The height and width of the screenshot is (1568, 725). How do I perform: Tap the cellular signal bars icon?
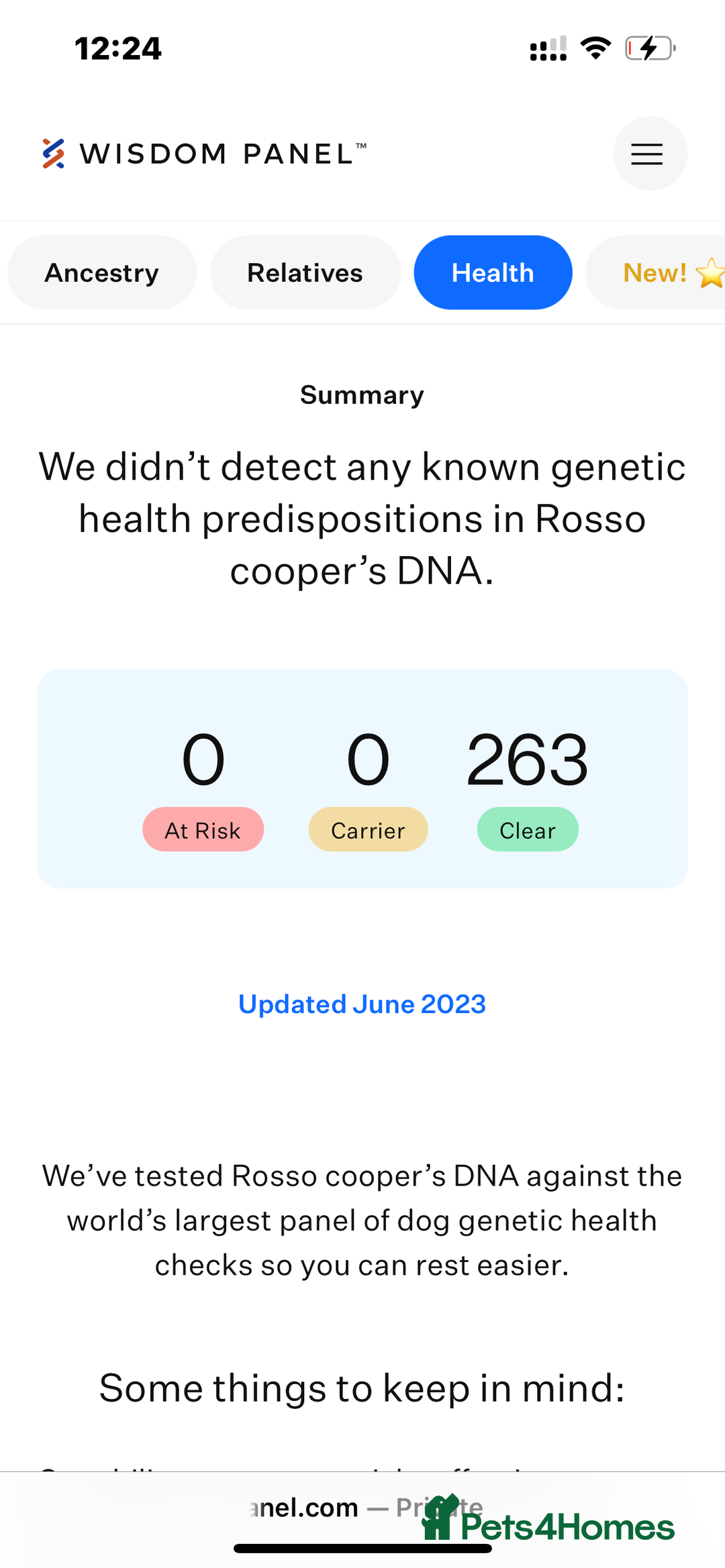click(x=548, y=48)
